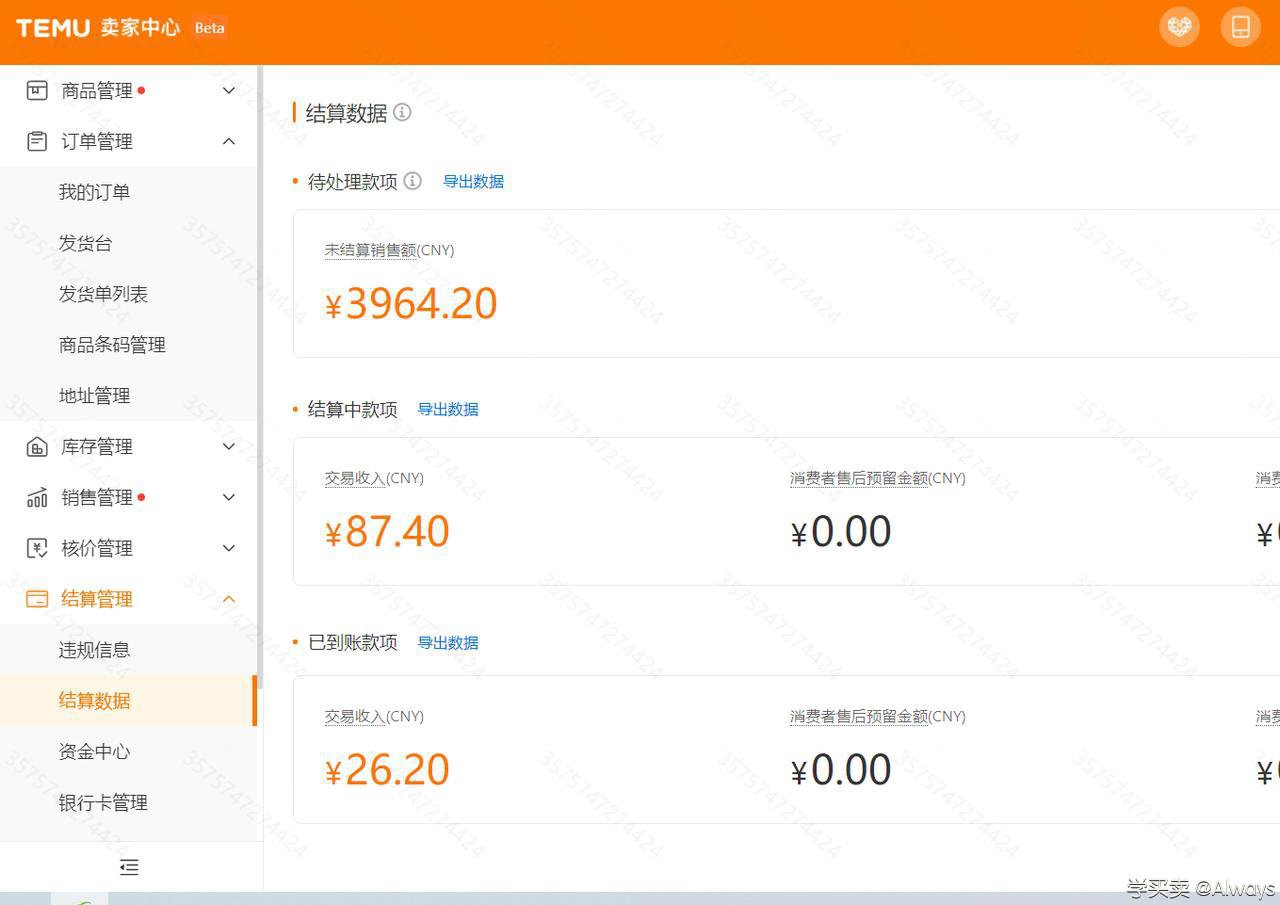Click the 订单管理 menu label

(x=97, y=142)
